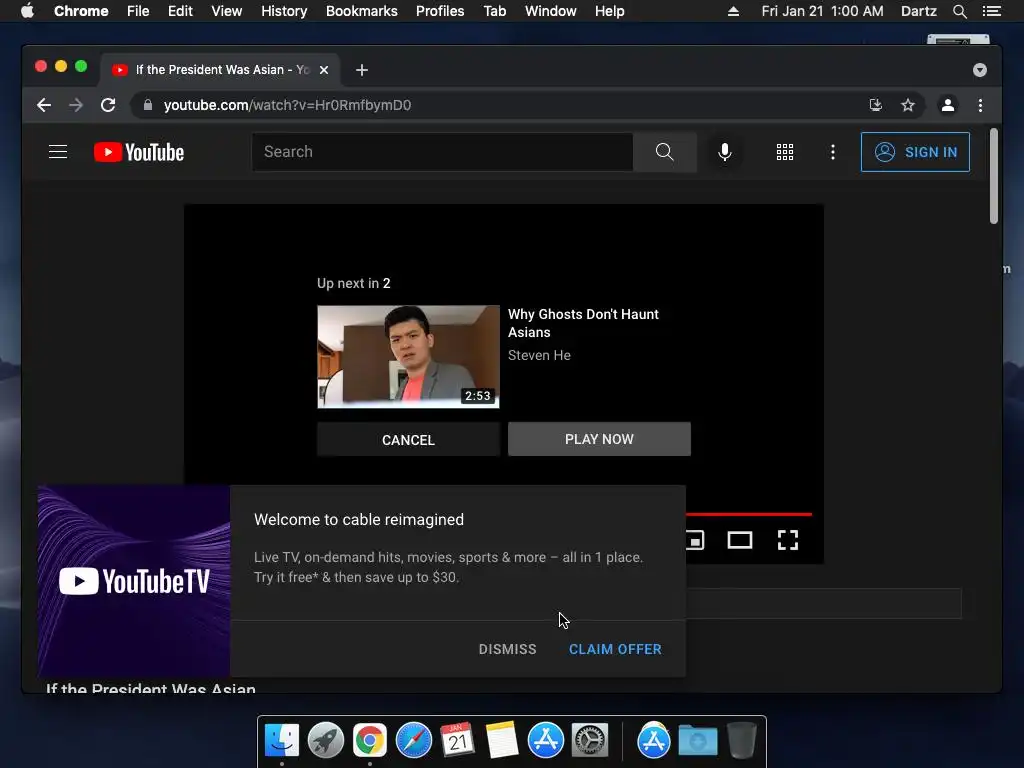
Task: Claim the YouTube TV offer
Action: click(615, 649)
